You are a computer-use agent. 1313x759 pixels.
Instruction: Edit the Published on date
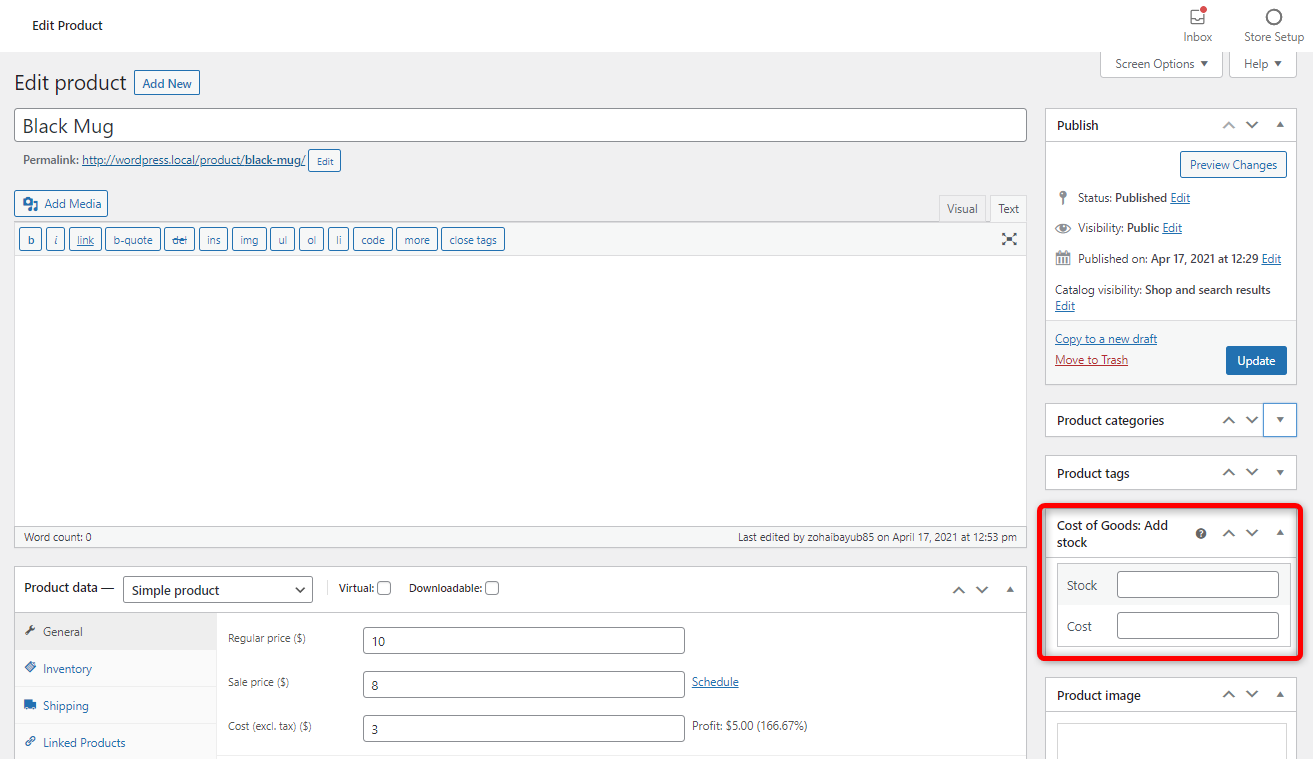pos(1271,259)
